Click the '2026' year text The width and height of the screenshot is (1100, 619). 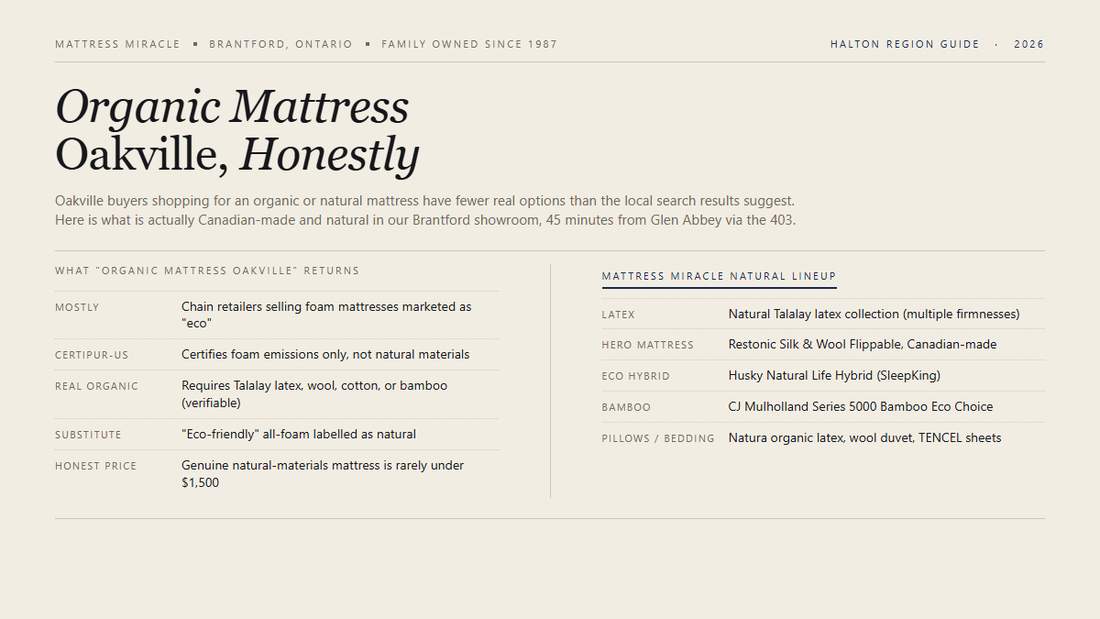coord(1028,44)
